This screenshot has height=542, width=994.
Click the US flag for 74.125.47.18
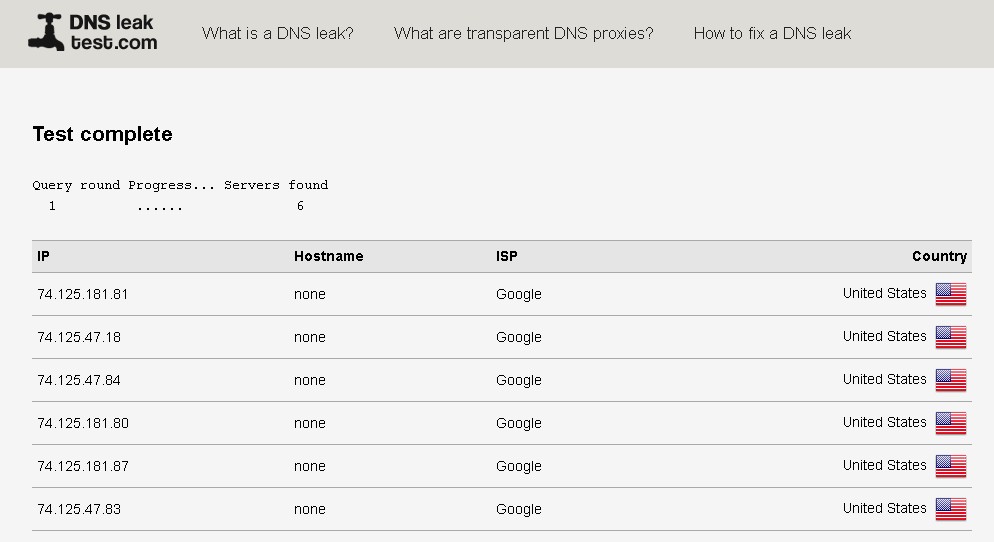click(x=951, y=337)
